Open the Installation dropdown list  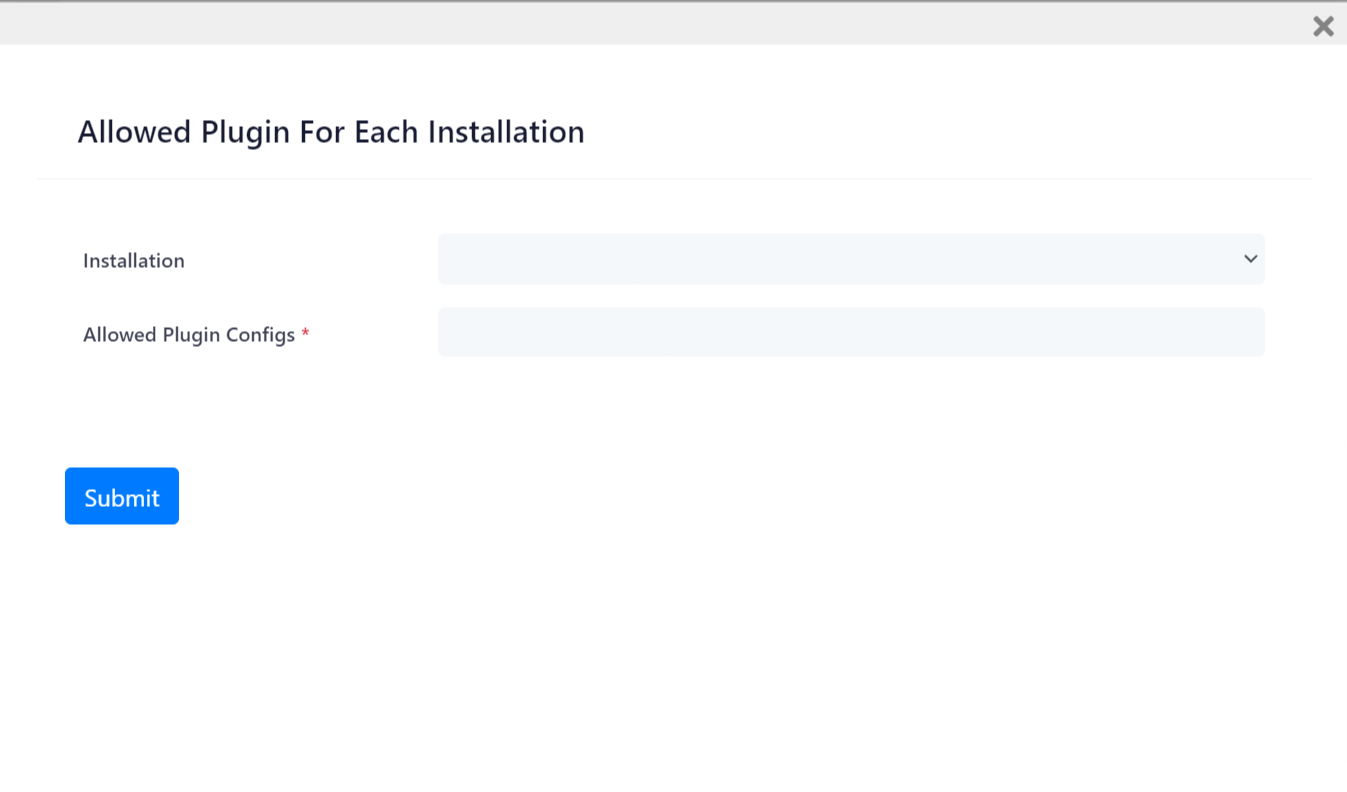(850, 259)
